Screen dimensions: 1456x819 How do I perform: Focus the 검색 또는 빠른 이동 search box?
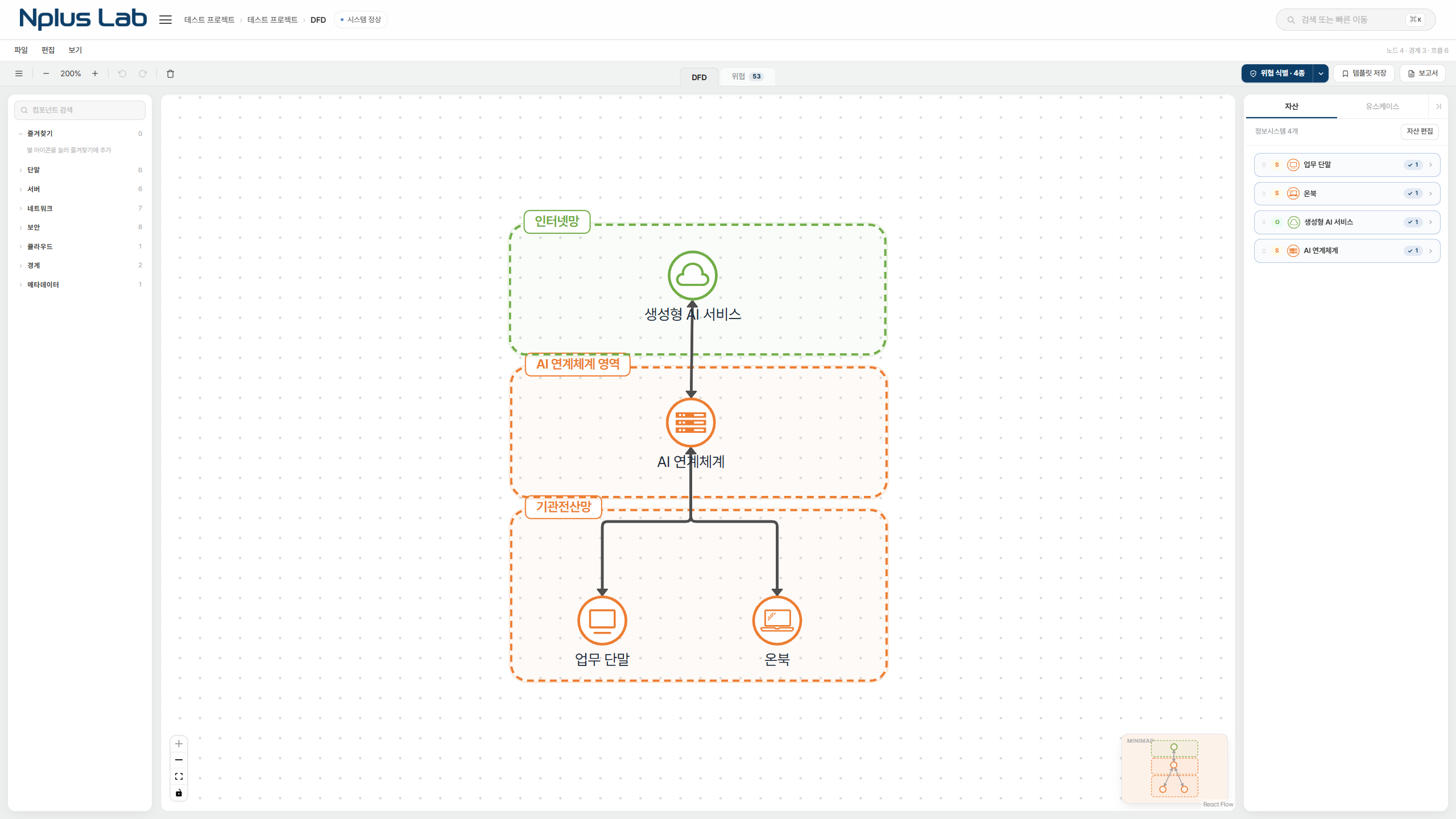point(1356,20)
